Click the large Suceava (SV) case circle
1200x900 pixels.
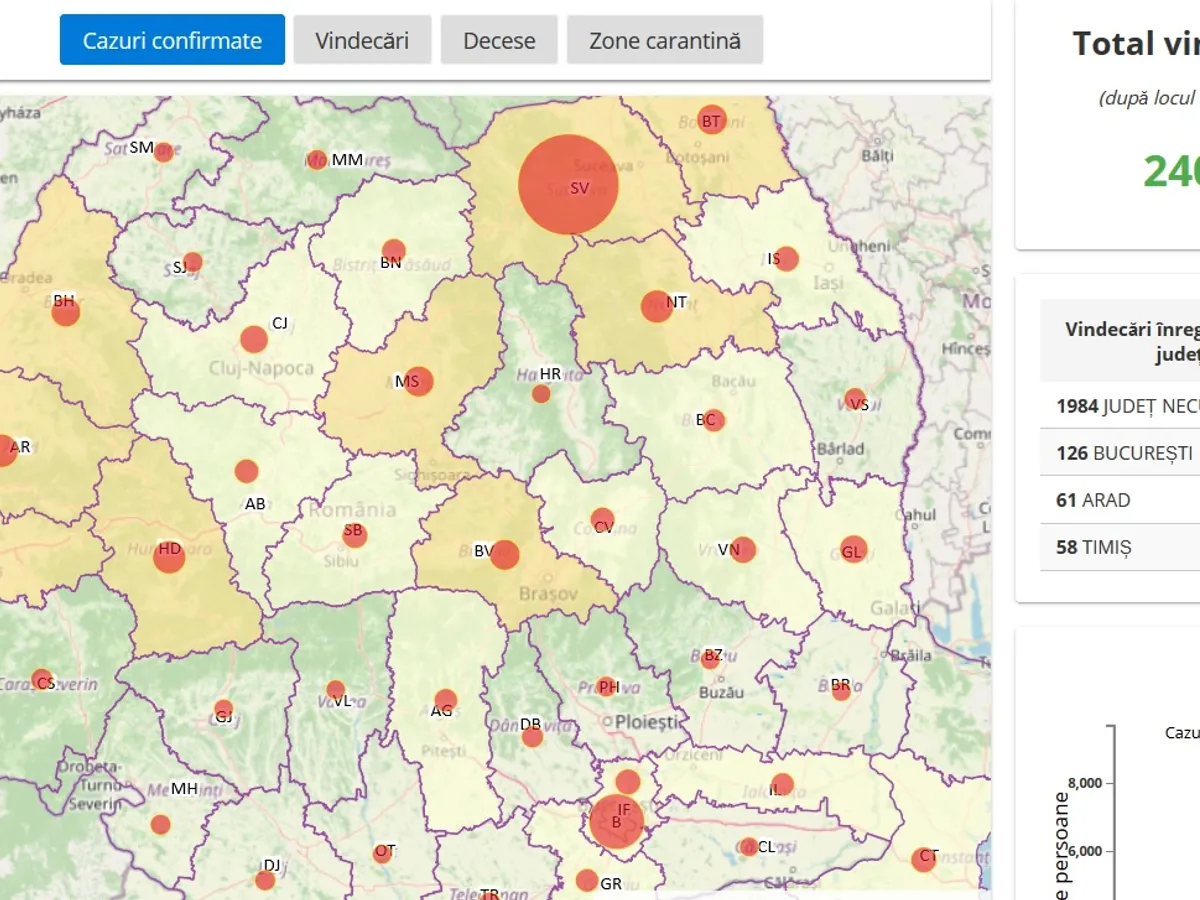[568, 185]
